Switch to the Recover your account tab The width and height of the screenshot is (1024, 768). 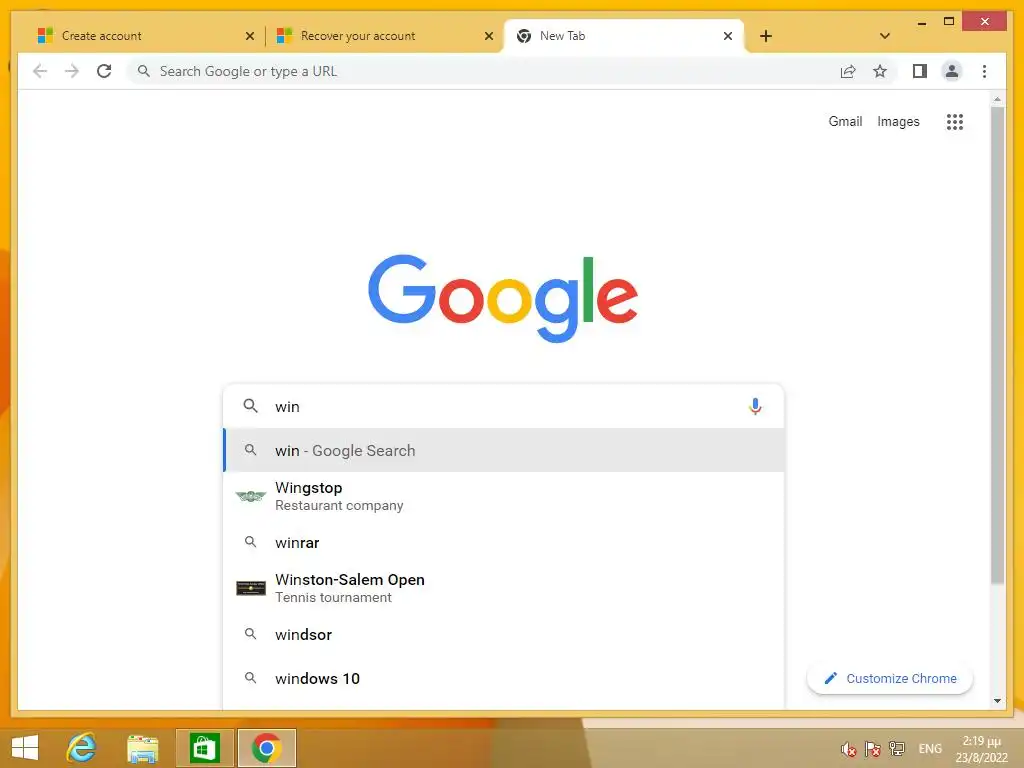point(385,36)
